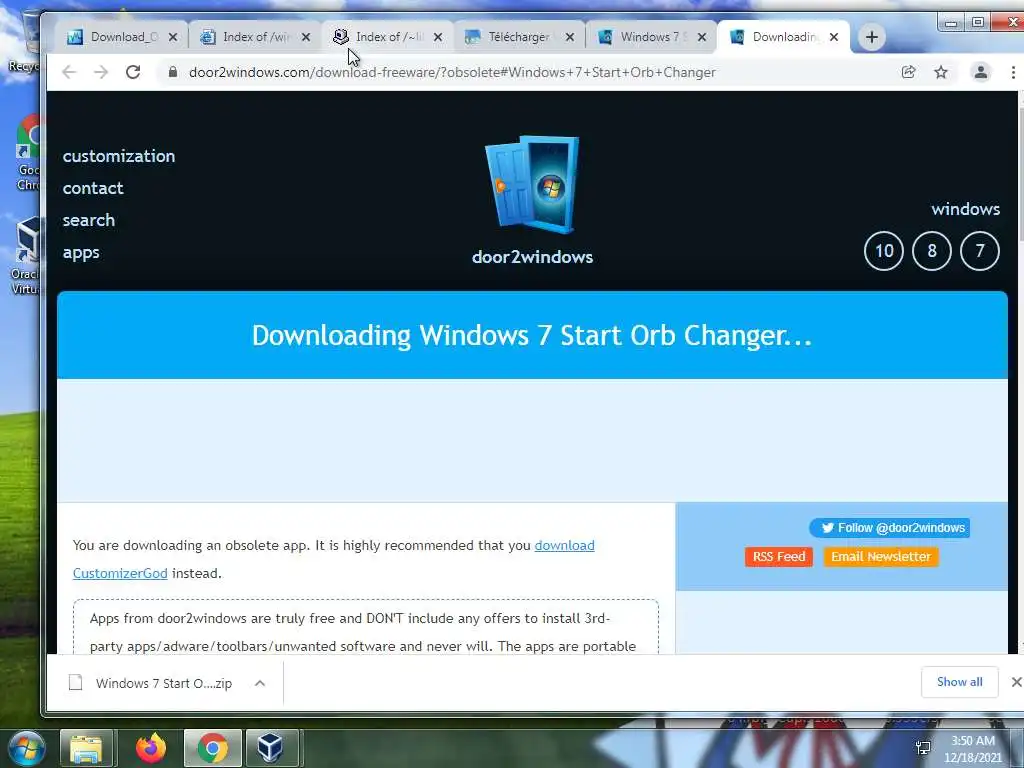Open the contact menu link
This screenshot has height=768, width=1024.
tap(93, 188)
